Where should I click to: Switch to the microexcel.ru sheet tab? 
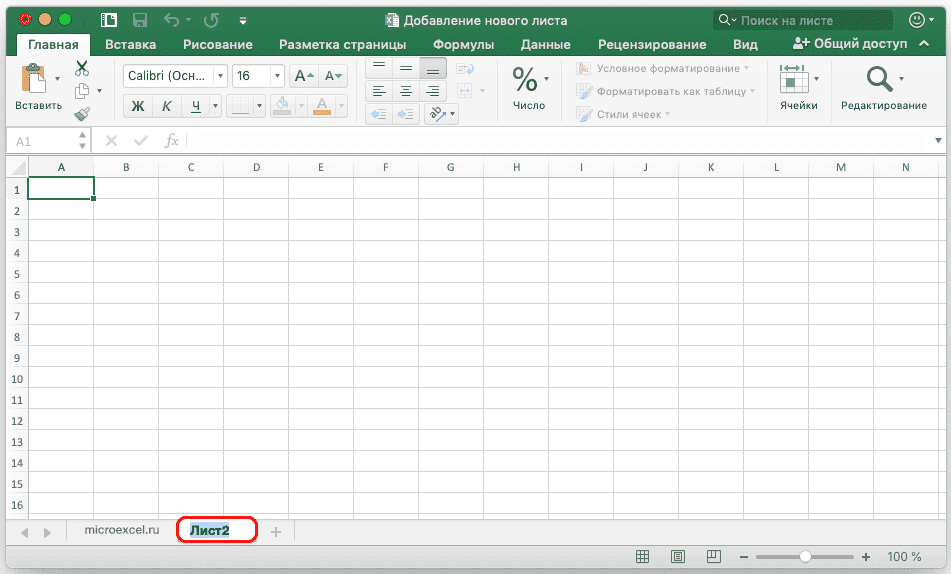click(x=122, y=531)
